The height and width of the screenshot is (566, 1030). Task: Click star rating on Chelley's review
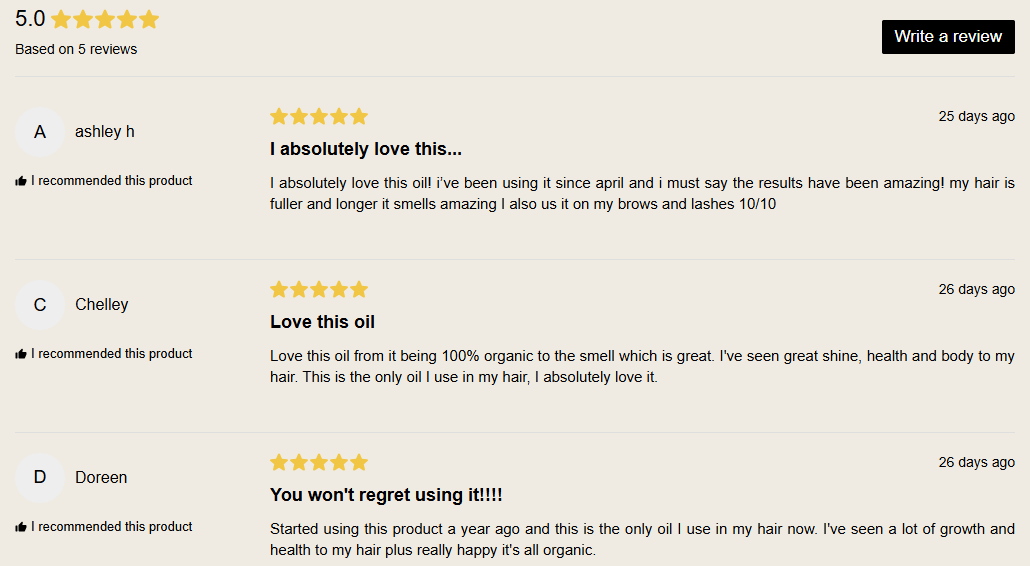point(319,290)
